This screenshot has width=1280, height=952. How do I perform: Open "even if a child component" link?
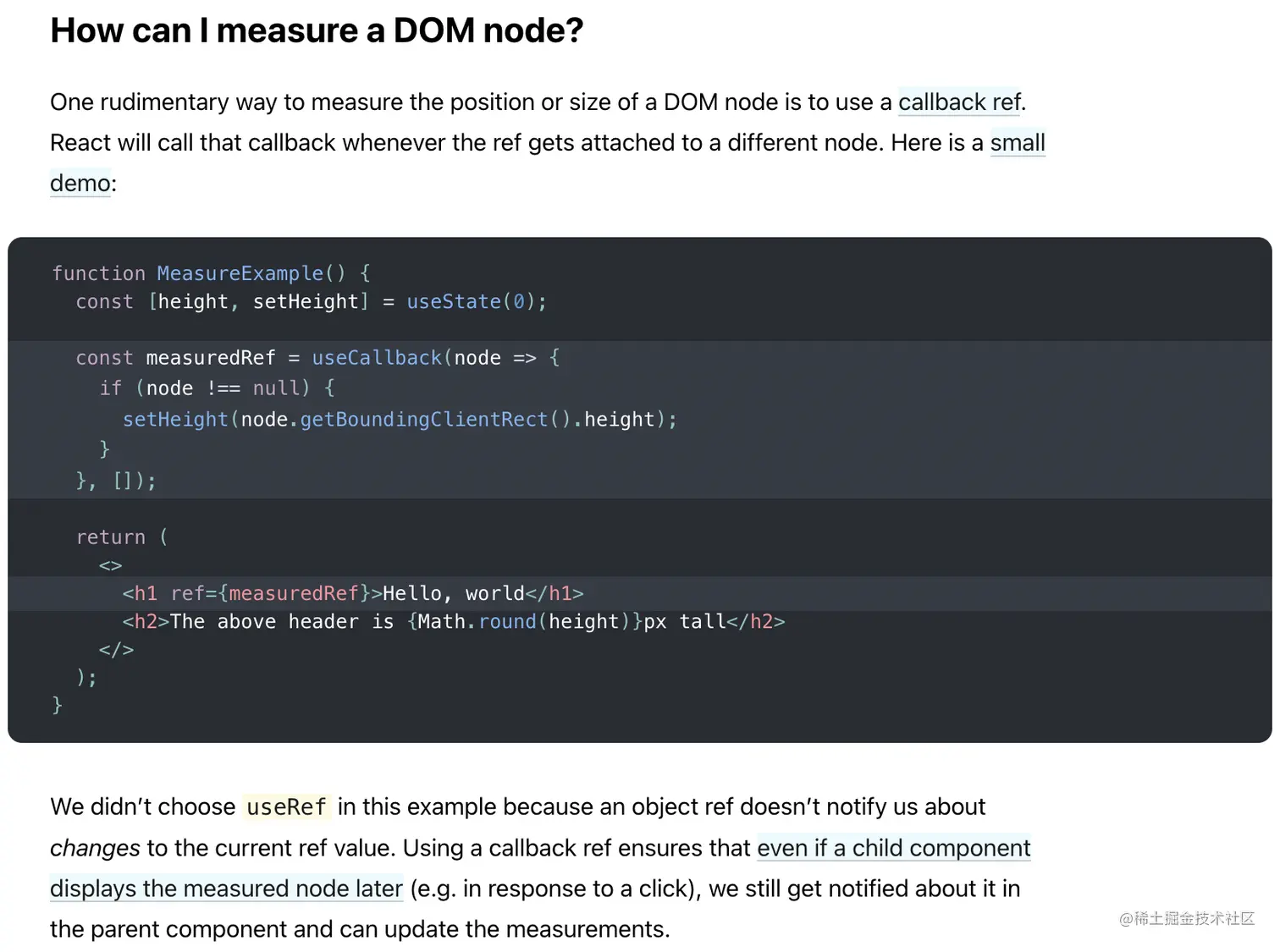point(893,848)
